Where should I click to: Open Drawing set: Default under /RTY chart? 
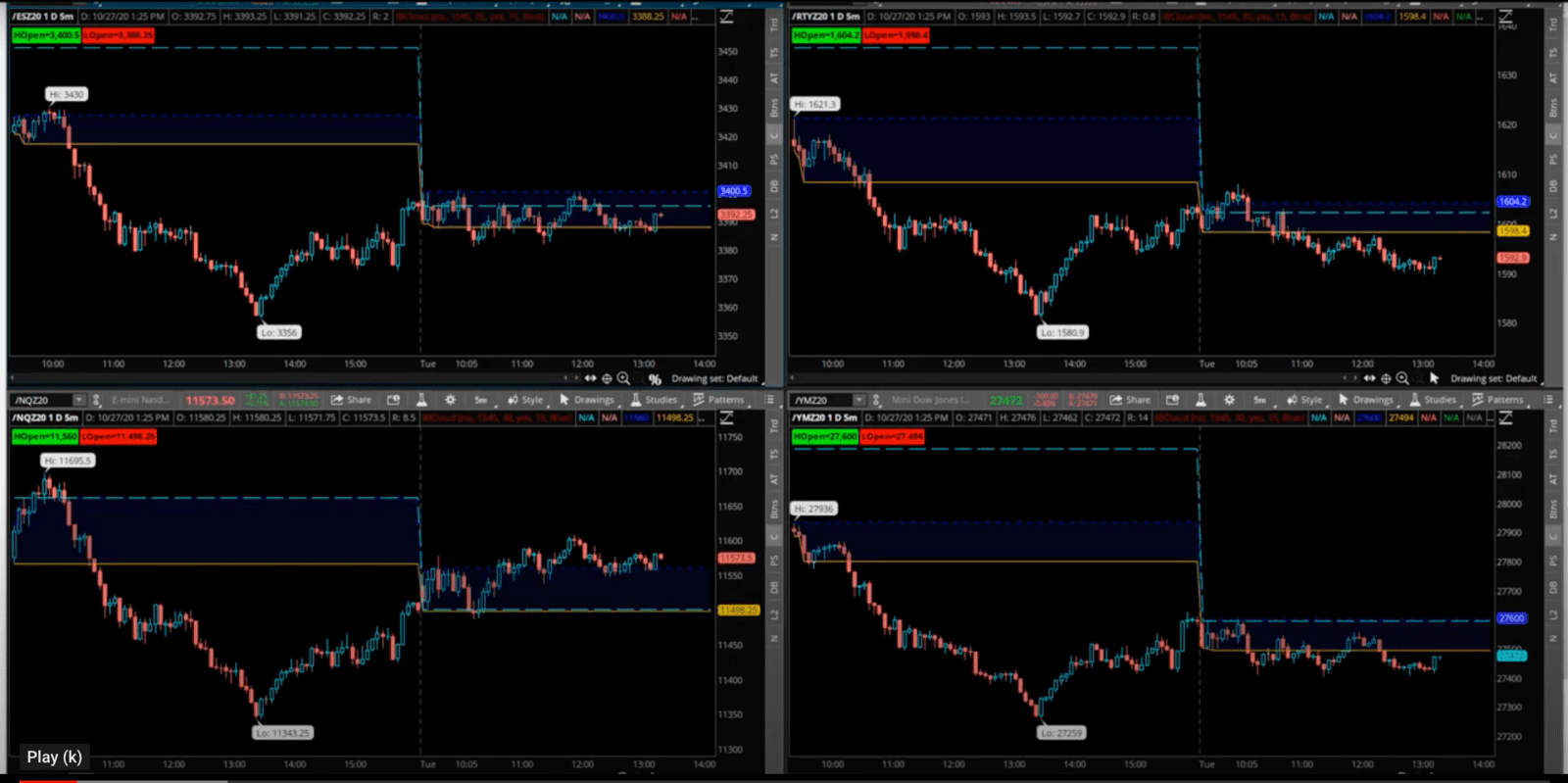point(1494,379)
